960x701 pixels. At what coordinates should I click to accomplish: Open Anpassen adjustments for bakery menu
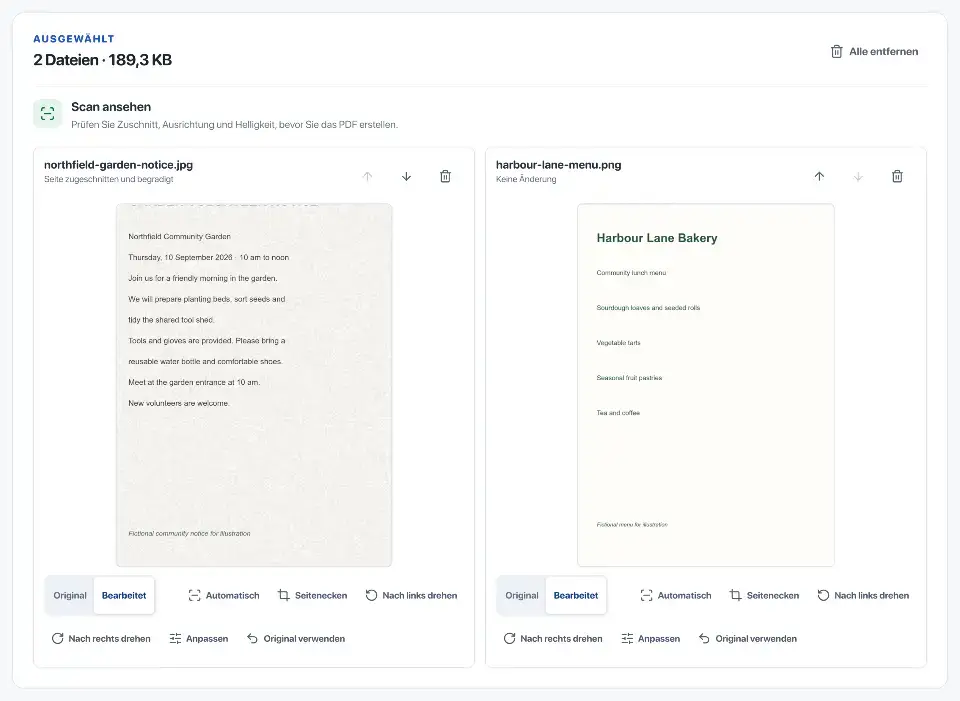click(651, 639)
